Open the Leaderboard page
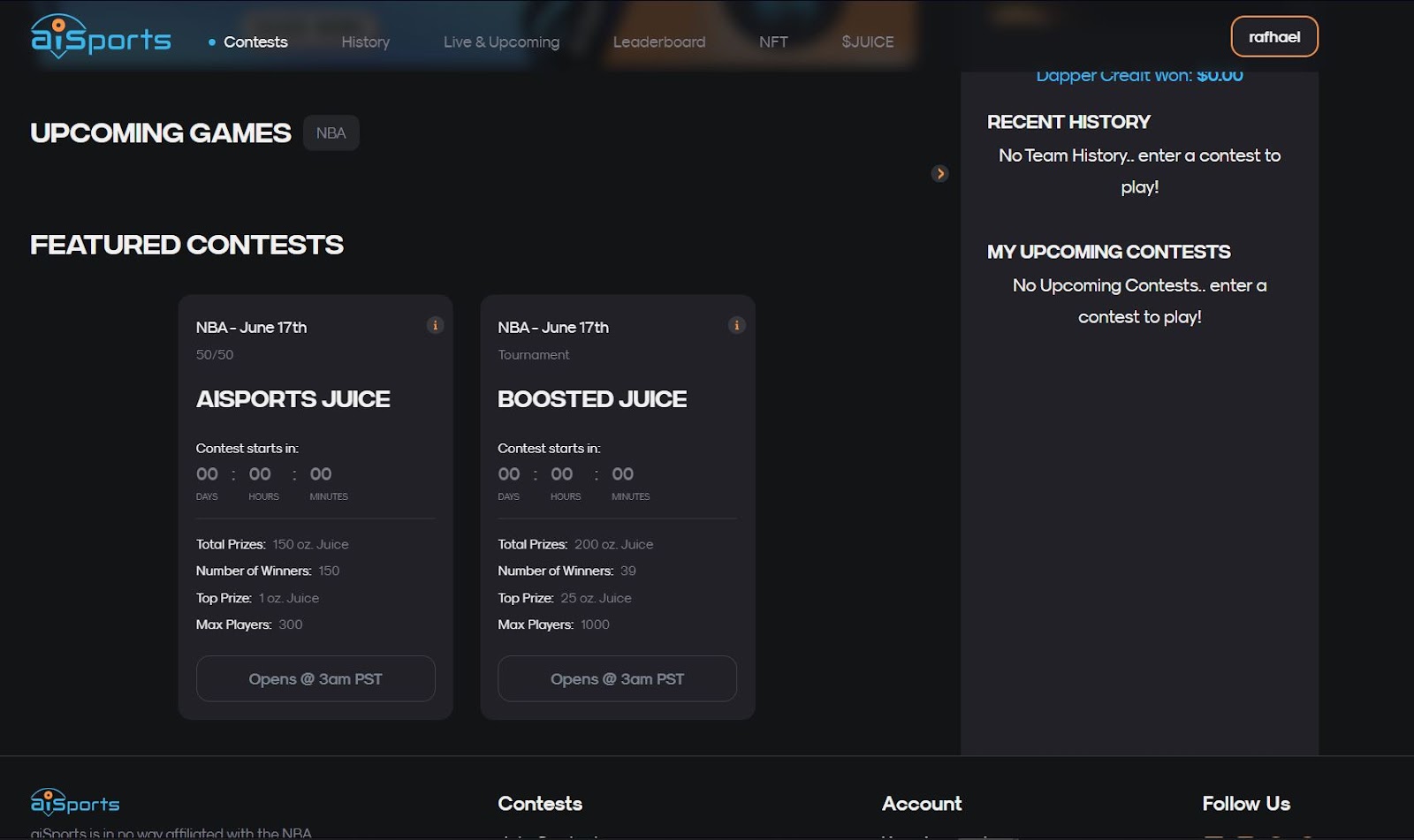Screen dimensions: 1414x840 click(658, 42)
